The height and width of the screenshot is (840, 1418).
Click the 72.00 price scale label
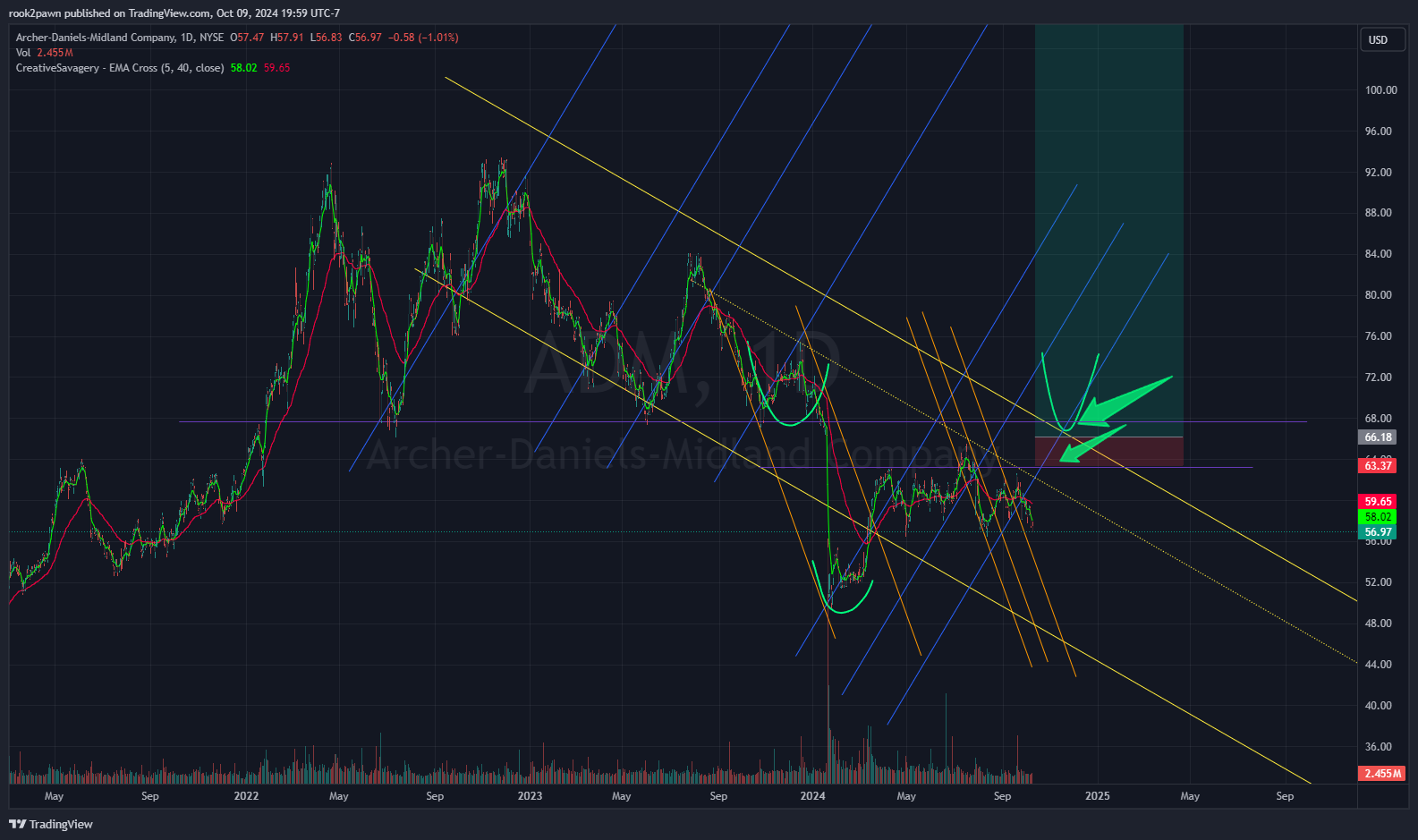(1378, 378)
